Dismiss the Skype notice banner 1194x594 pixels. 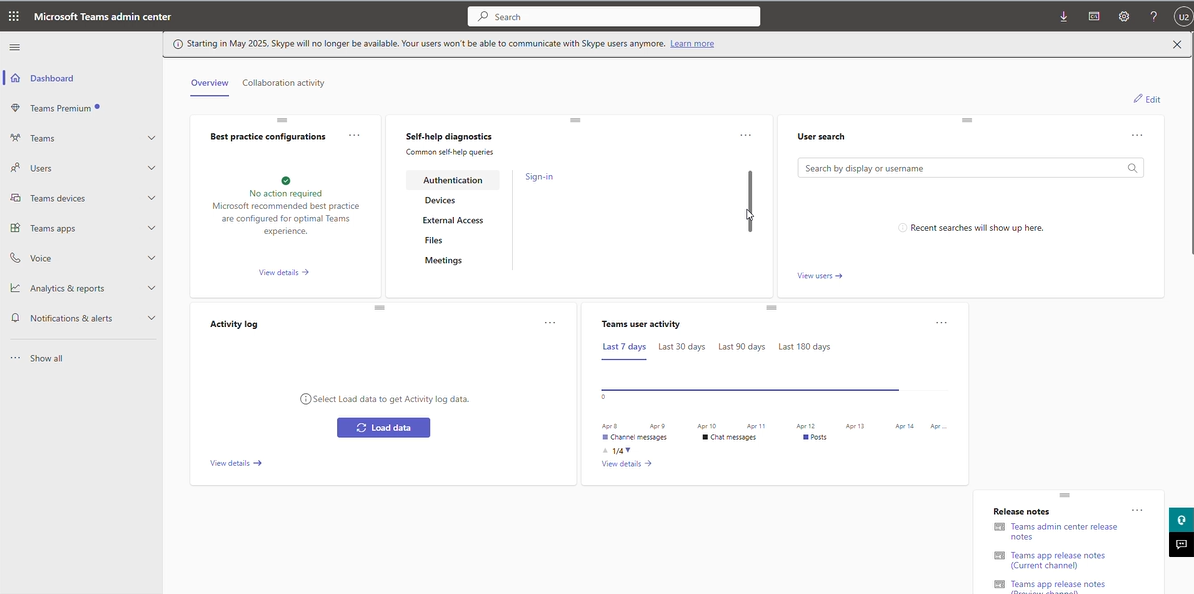(1177, 44)
